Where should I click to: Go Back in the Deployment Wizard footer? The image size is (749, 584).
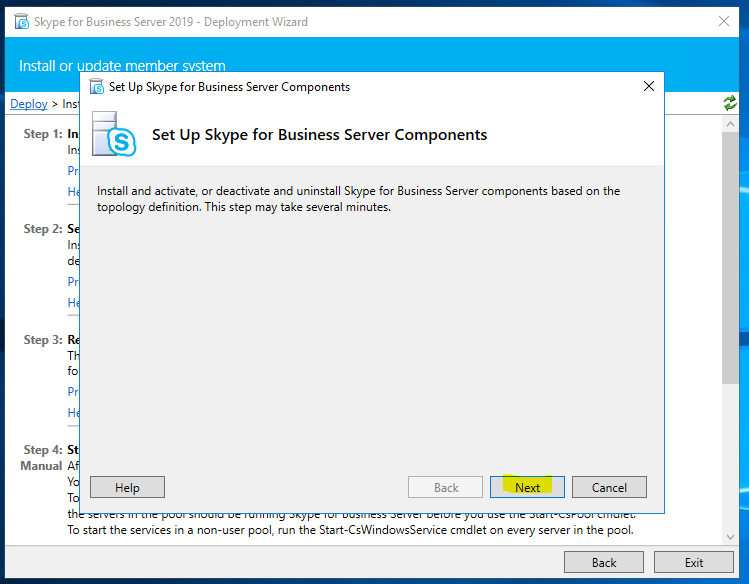tap(604, 562)
